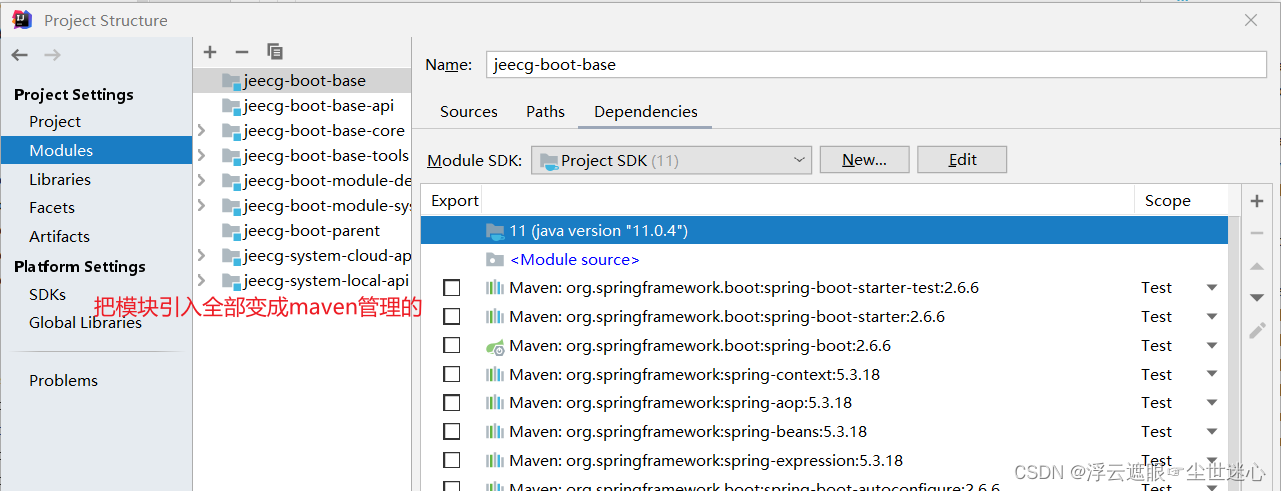This screenshot has width=1281, height=491.
Task: Open the Problems section
Action: 63,381
